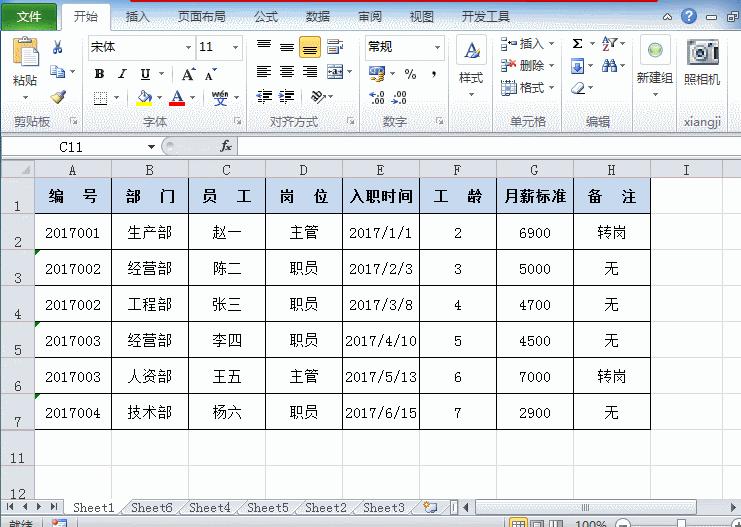Click insert function fx button
This screenshot has width=741, height=527.
coord(226,147)
